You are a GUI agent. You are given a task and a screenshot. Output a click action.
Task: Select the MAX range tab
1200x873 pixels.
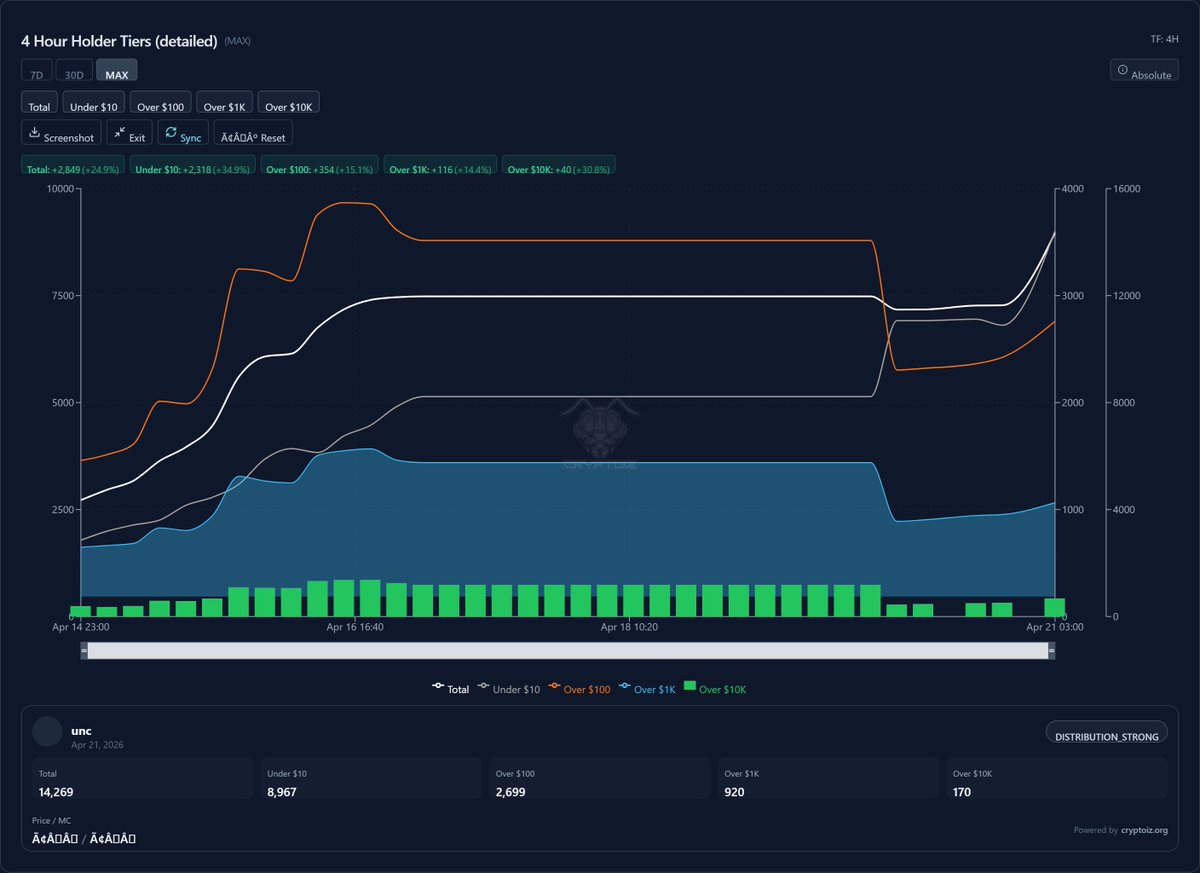[x=117, y=71]
